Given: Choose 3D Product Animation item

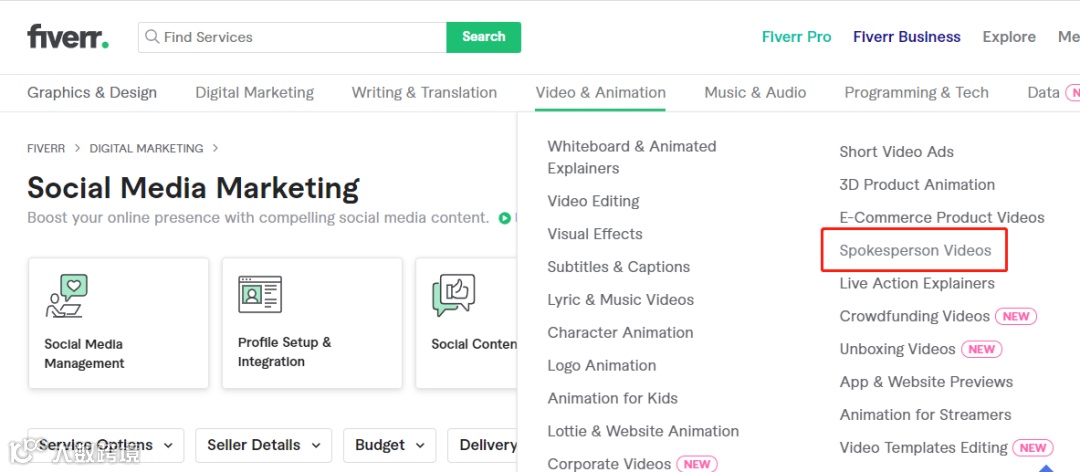Looking at the screenshot, I should click(x=917, y=185).
